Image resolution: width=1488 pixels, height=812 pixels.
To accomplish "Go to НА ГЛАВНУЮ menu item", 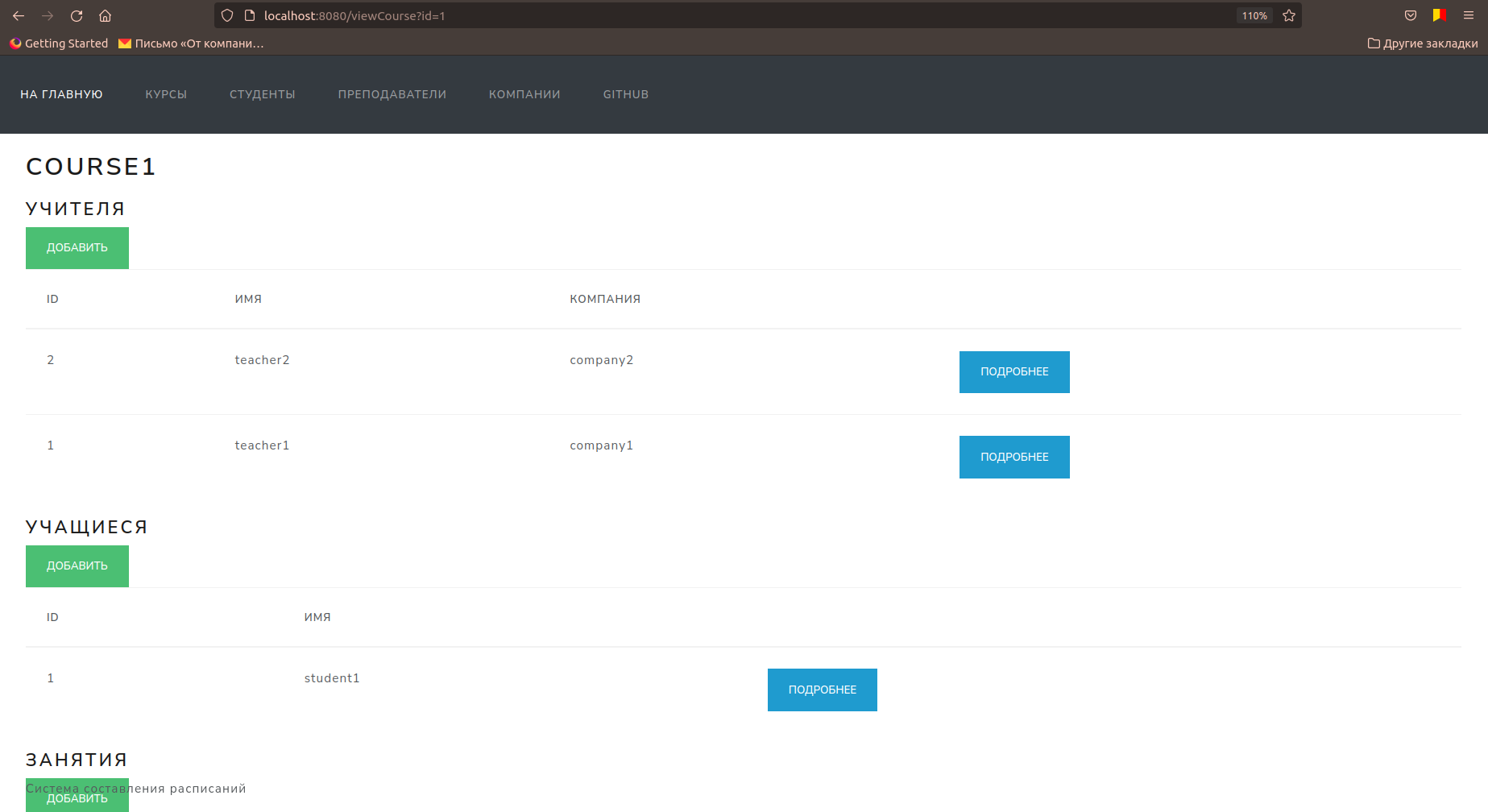I will tap(60, 94).
